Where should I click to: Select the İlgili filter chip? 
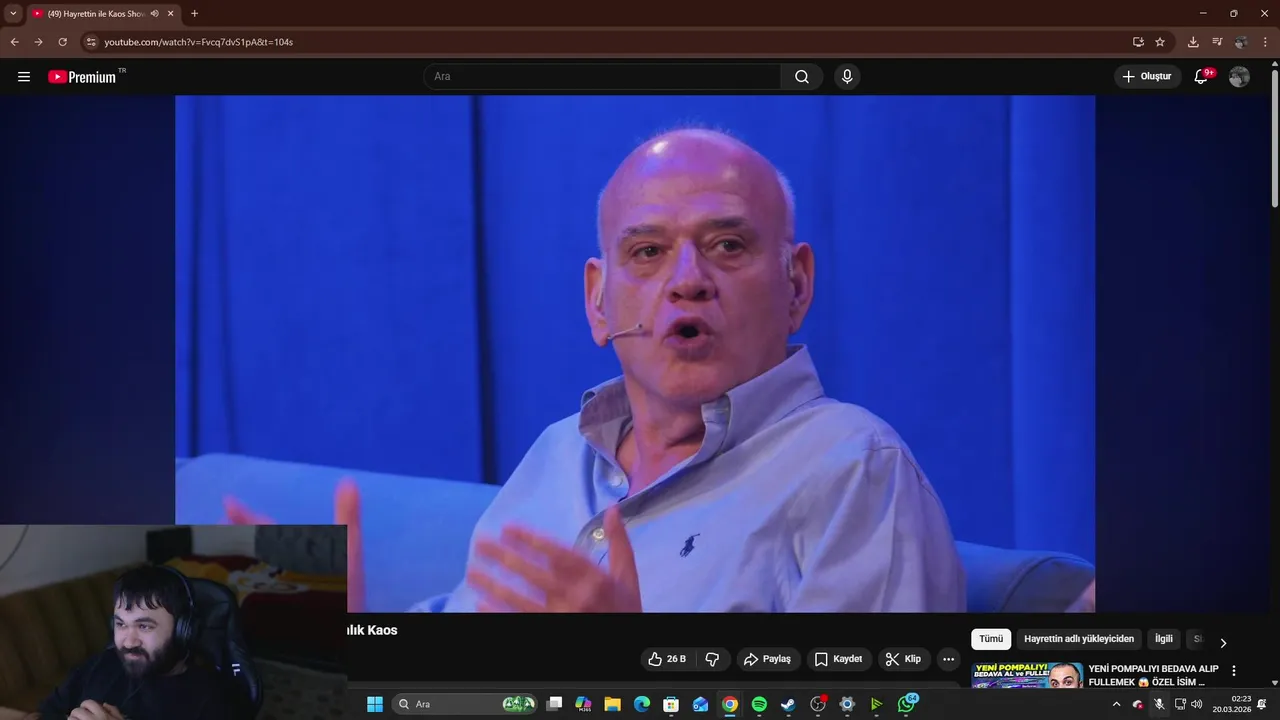[1164, 639]
